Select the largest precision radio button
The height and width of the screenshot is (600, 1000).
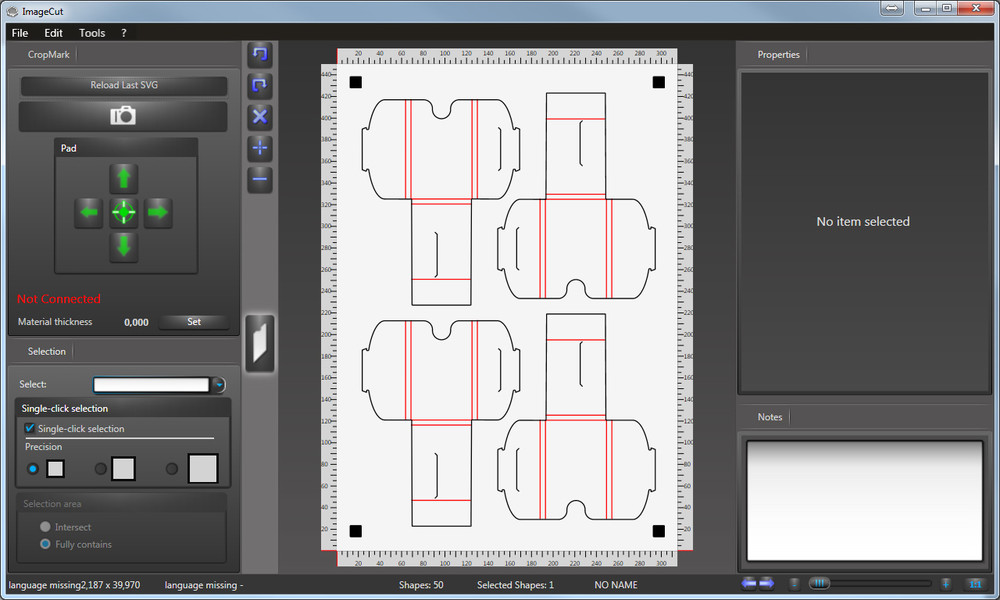[x=171, y=468]
